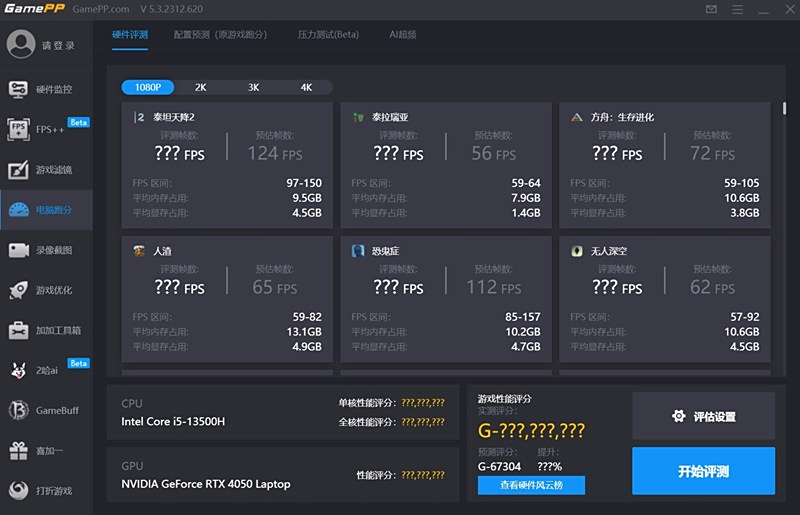Click the 喜加一 gift icon
Viewport: 800px width, 515px height.
[x=19, y=451]
